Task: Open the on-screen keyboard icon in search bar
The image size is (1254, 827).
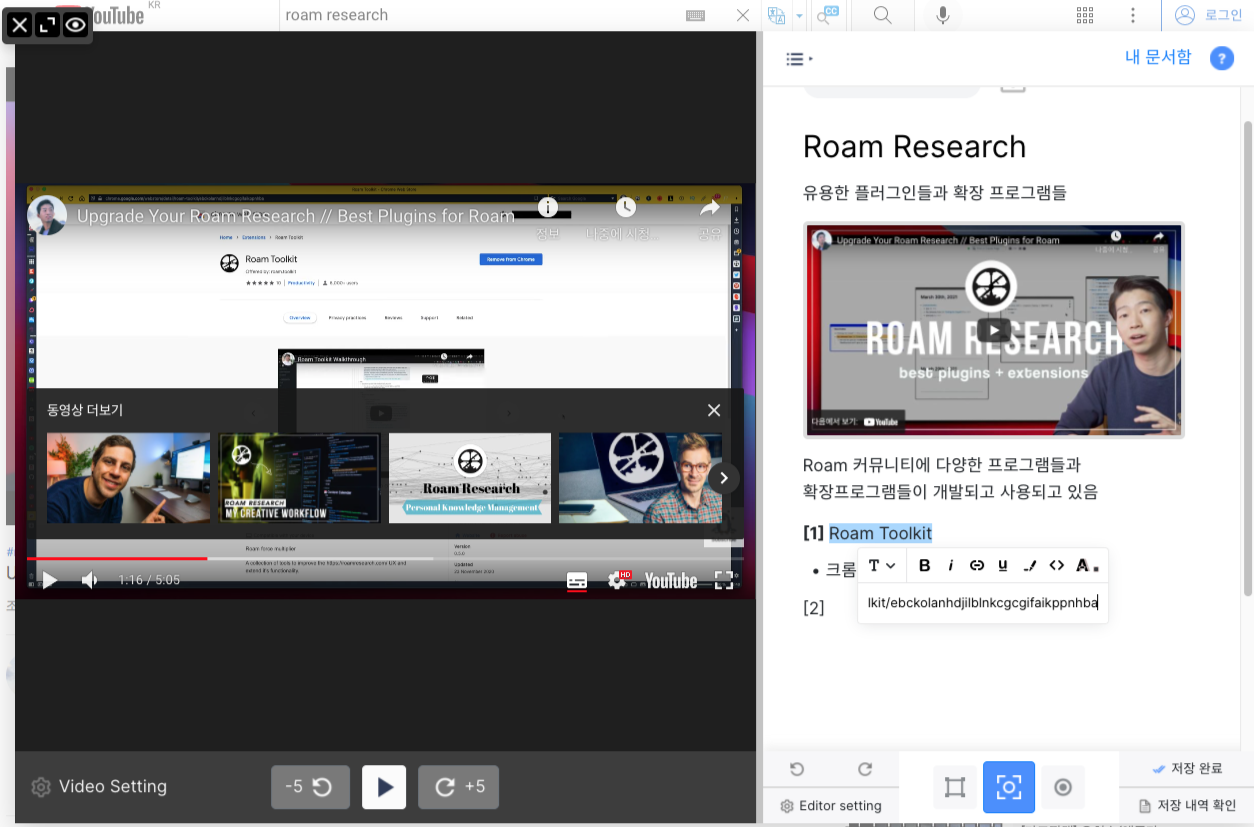Action: click(696, 15)
